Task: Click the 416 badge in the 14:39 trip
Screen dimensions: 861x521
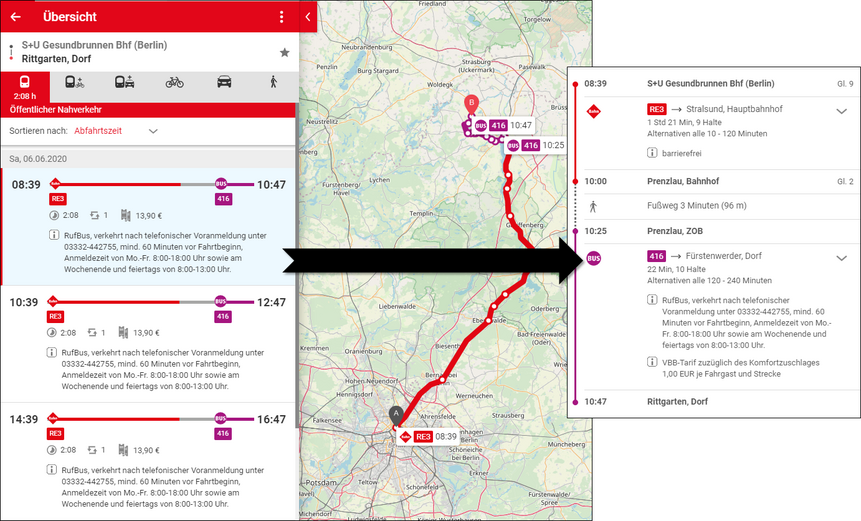Action: tap(222, 433)
